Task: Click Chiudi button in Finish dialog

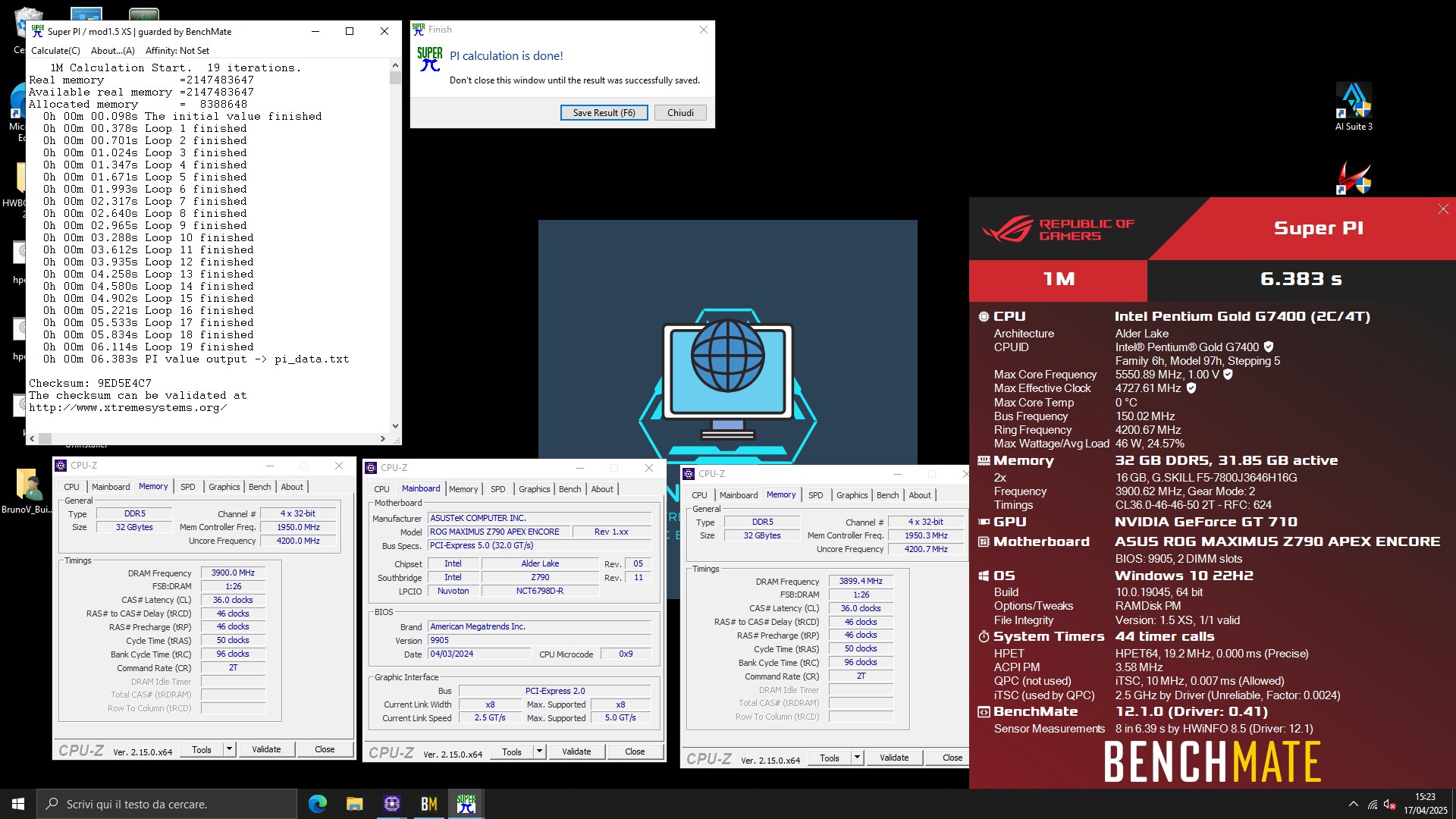Action: pyautogui.click(x=680, y=112)
